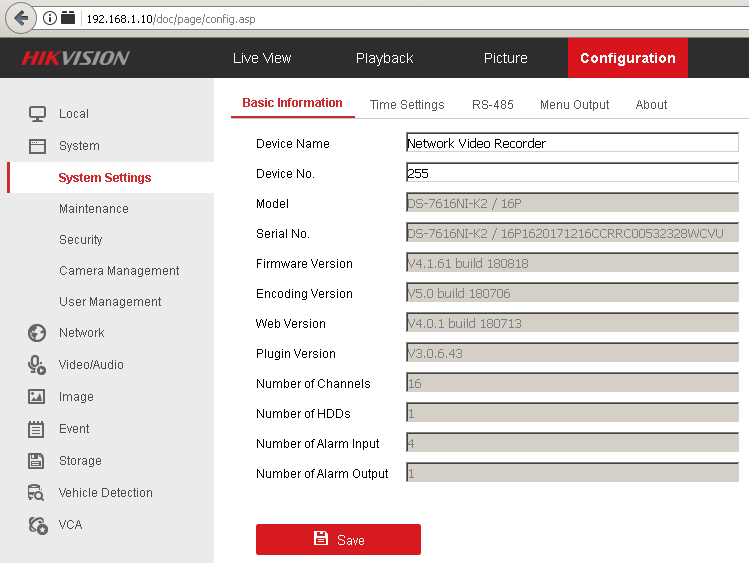Click the Network globe icon
Screen dimensions: 749x563
pyautogui.click(x=37, y=333)
